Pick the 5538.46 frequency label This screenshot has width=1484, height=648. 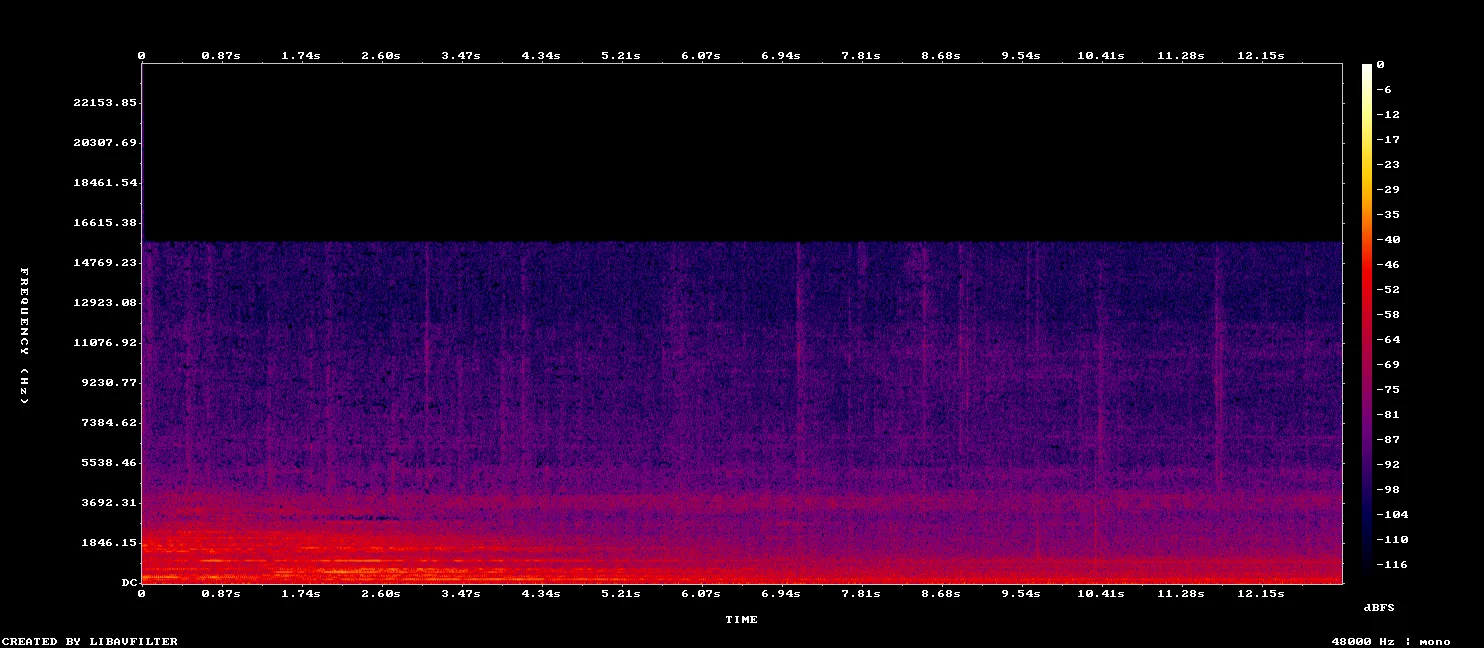[x=109, y=463]
